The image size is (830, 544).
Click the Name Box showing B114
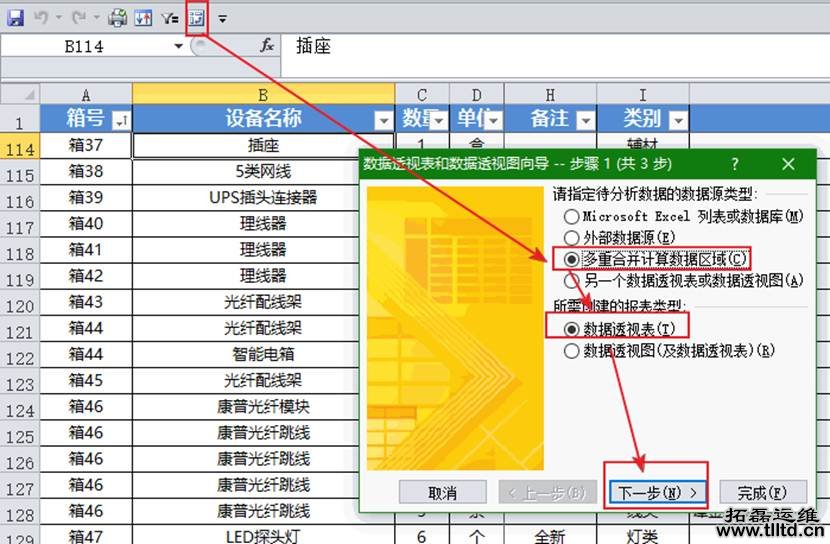click(x=85, y=47)
